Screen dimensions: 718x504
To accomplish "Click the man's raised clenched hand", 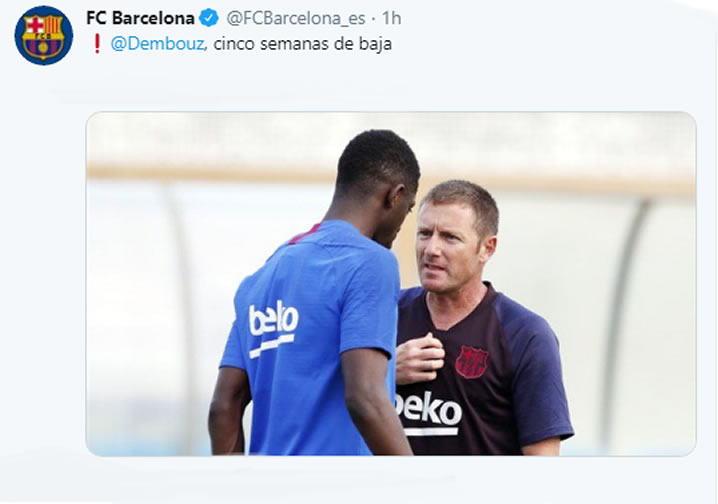I will pyautogui.click(x=419, y=358).
